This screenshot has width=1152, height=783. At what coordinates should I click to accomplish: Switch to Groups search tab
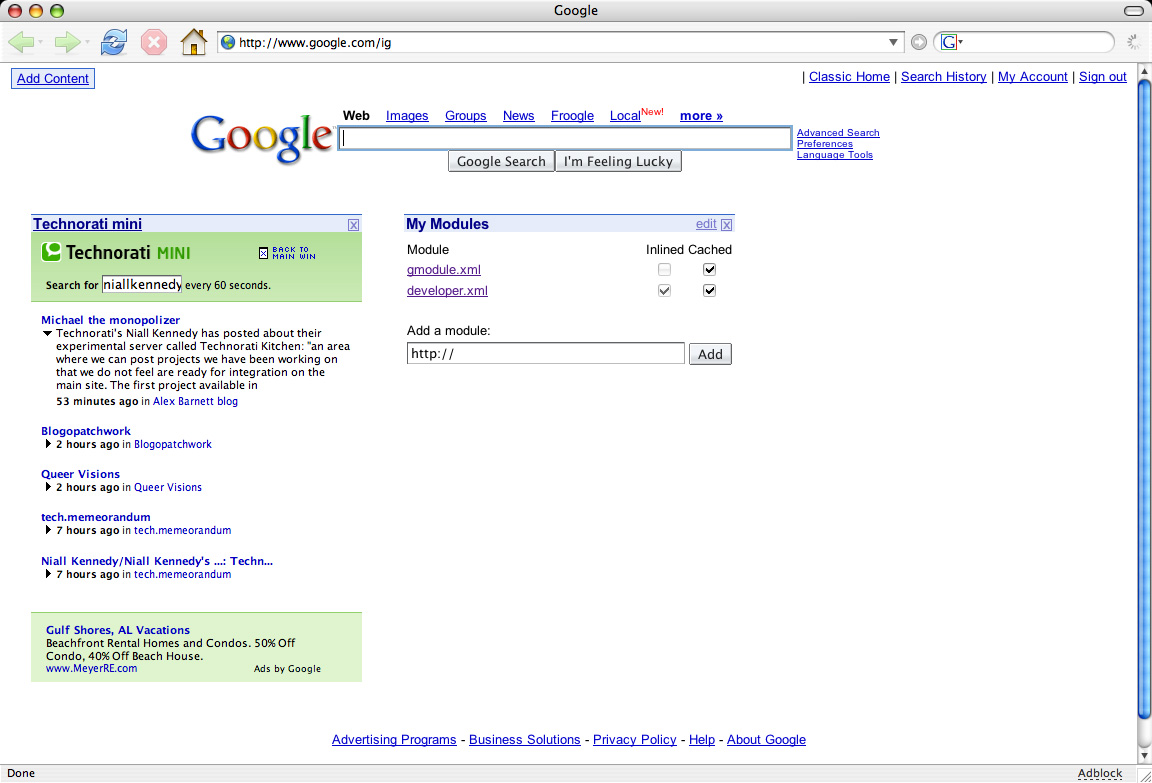point(466,116)
